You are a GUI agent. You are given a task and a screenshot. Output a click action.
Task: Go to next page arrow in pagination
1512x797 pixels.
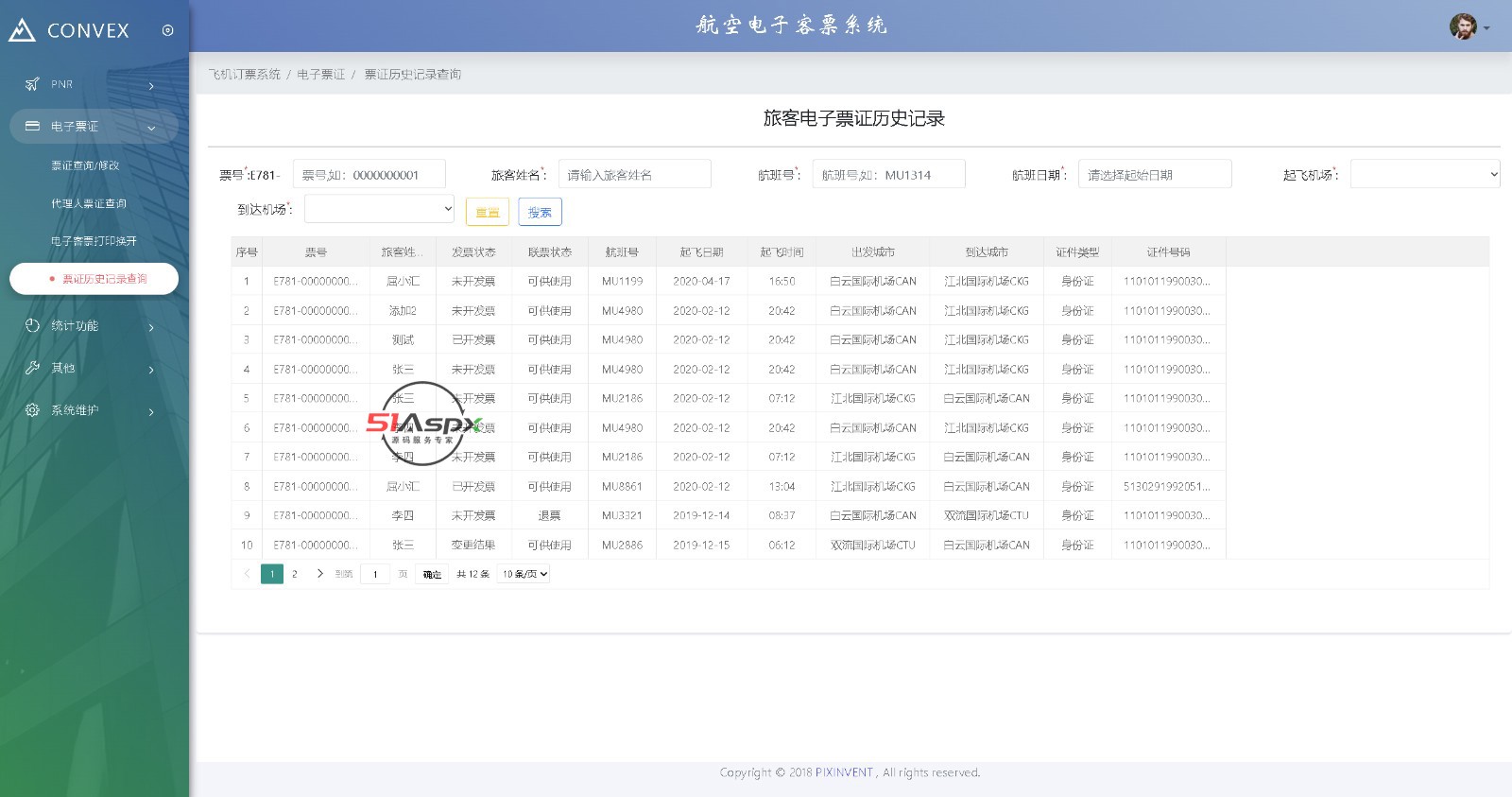[x=320, y=574]
